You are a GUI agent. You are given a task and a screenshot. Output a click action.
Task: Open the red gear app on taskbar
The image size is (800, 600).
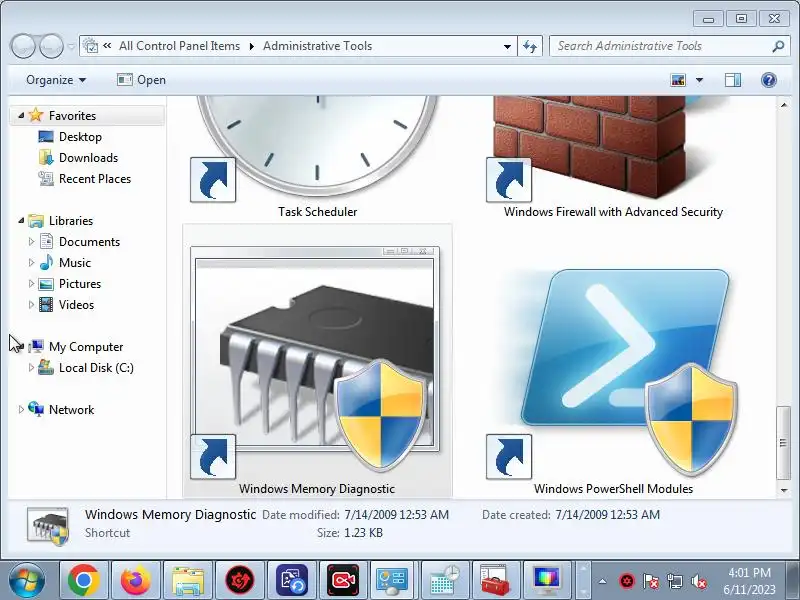[x=240, y=580]
